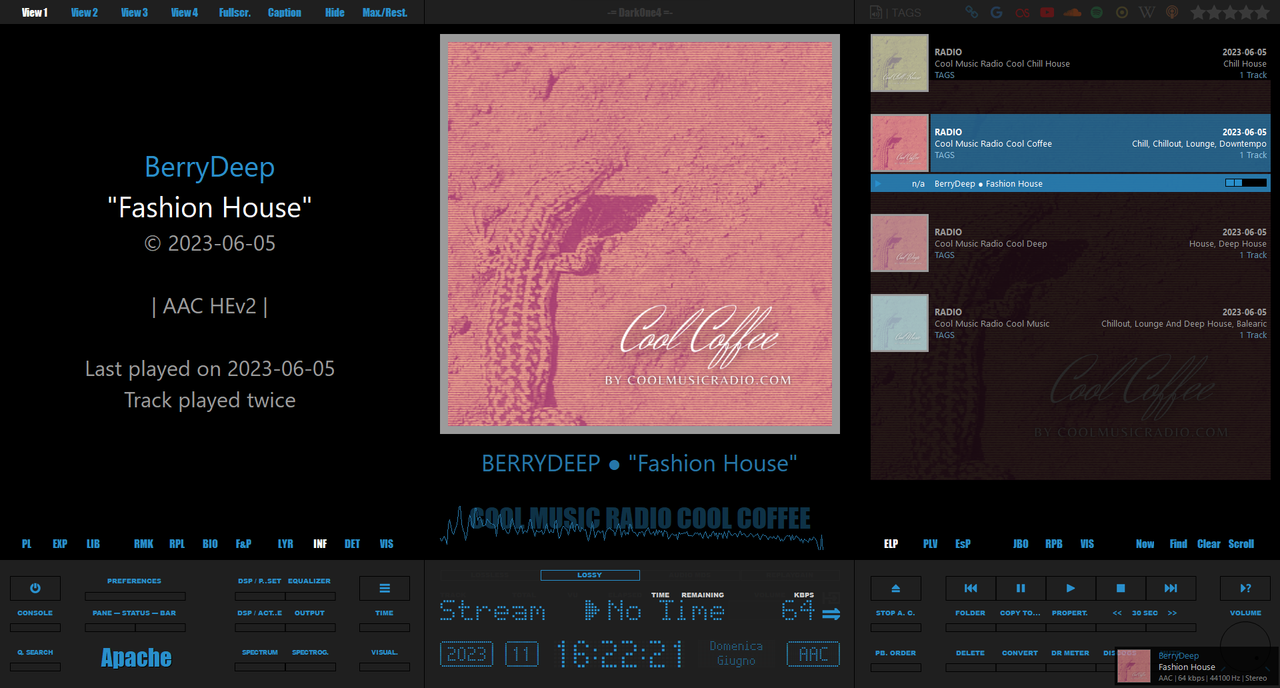1280x688 pixels.
Task: Rate the track five stars
Action: [1261, 12]
